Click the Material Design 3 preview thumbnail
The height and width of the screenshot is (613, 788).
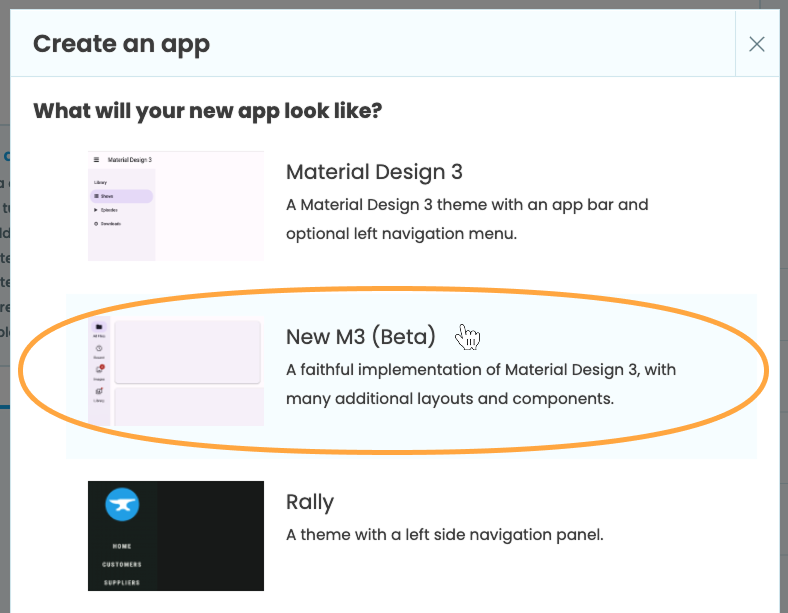tap(176, 206)
